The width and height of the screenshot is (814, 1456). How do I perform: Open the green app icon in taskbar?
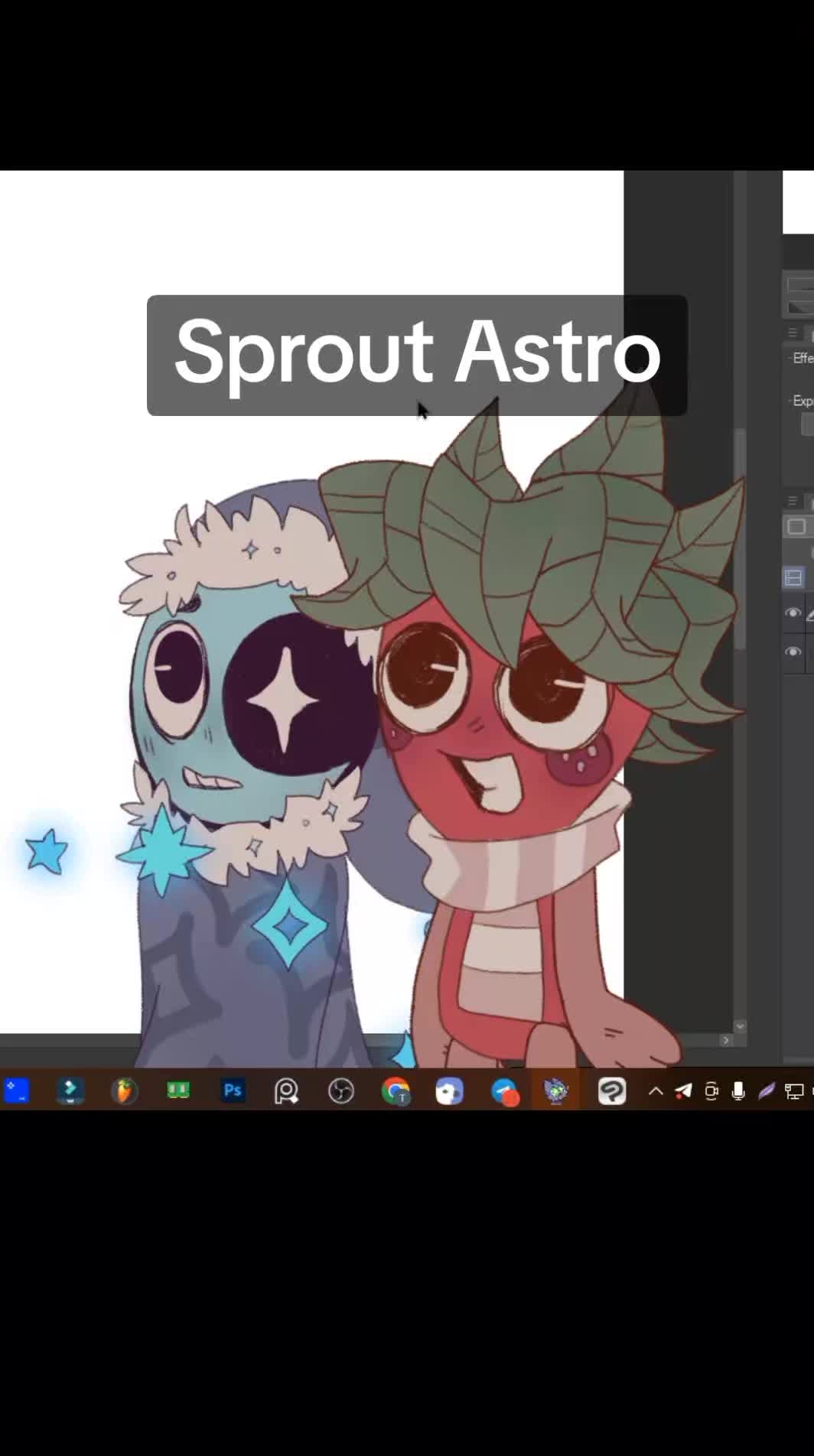pos(178,1090)
